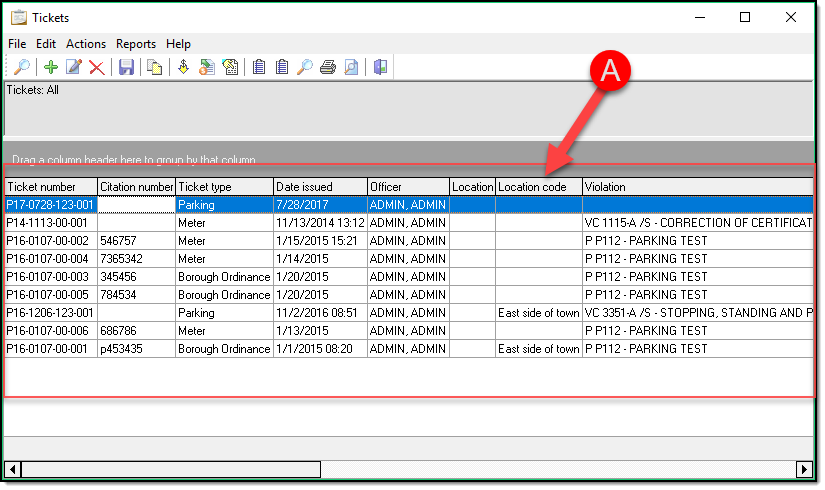Click the edit ticket pencil icon
This screenshot has width=825, height=490.
(73, 68)
